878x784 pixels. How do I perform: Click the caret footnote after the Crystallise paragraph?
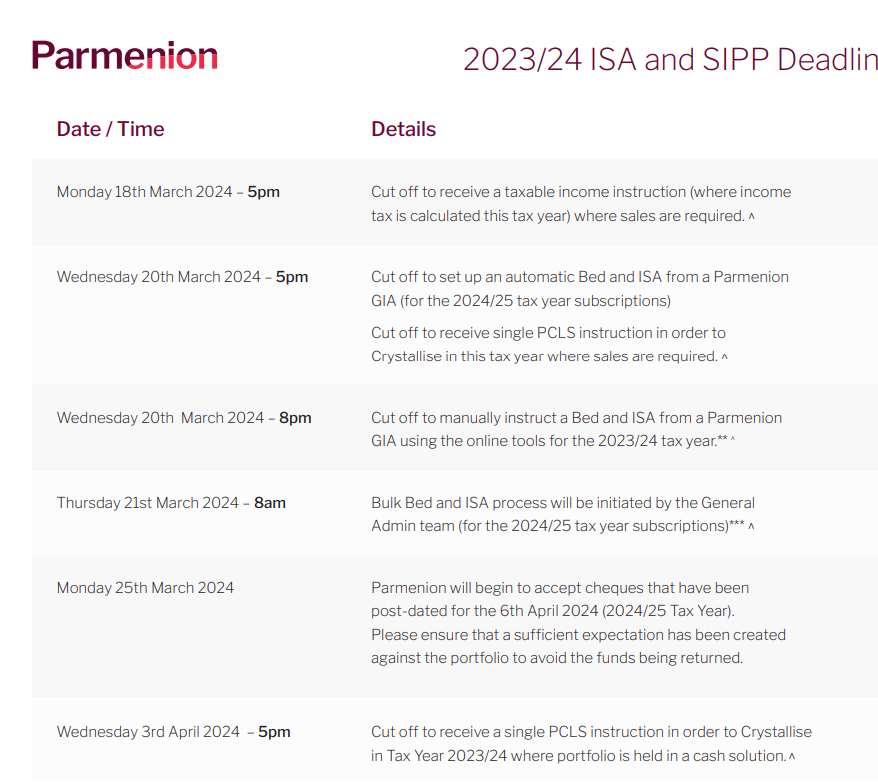(725, 357)
